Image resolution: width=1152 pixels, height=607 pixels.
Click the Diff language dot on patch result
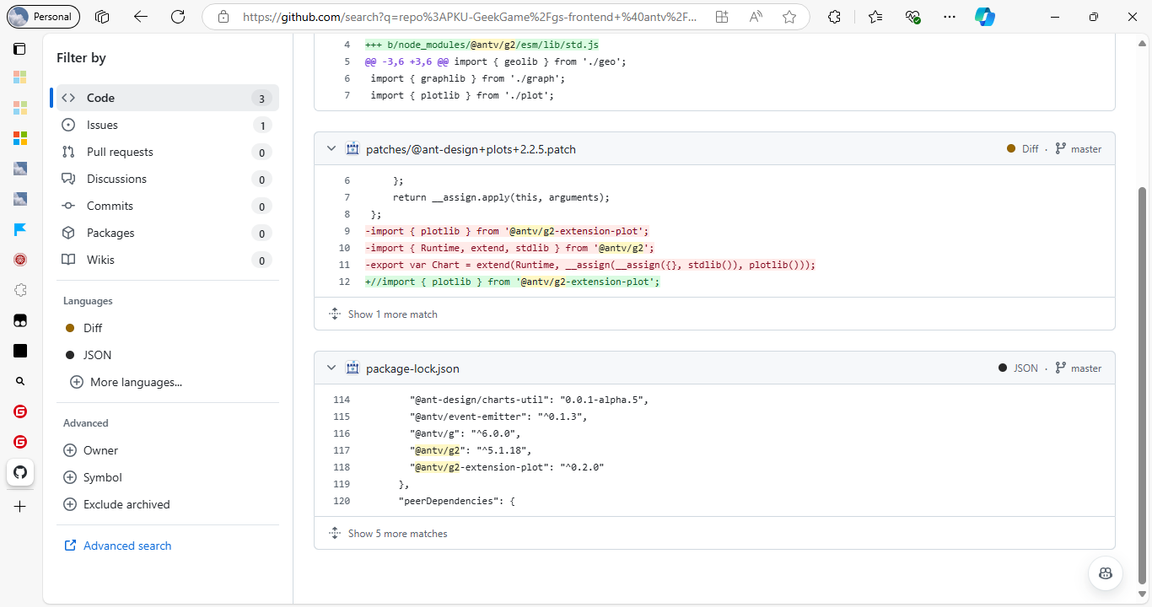1012,148
